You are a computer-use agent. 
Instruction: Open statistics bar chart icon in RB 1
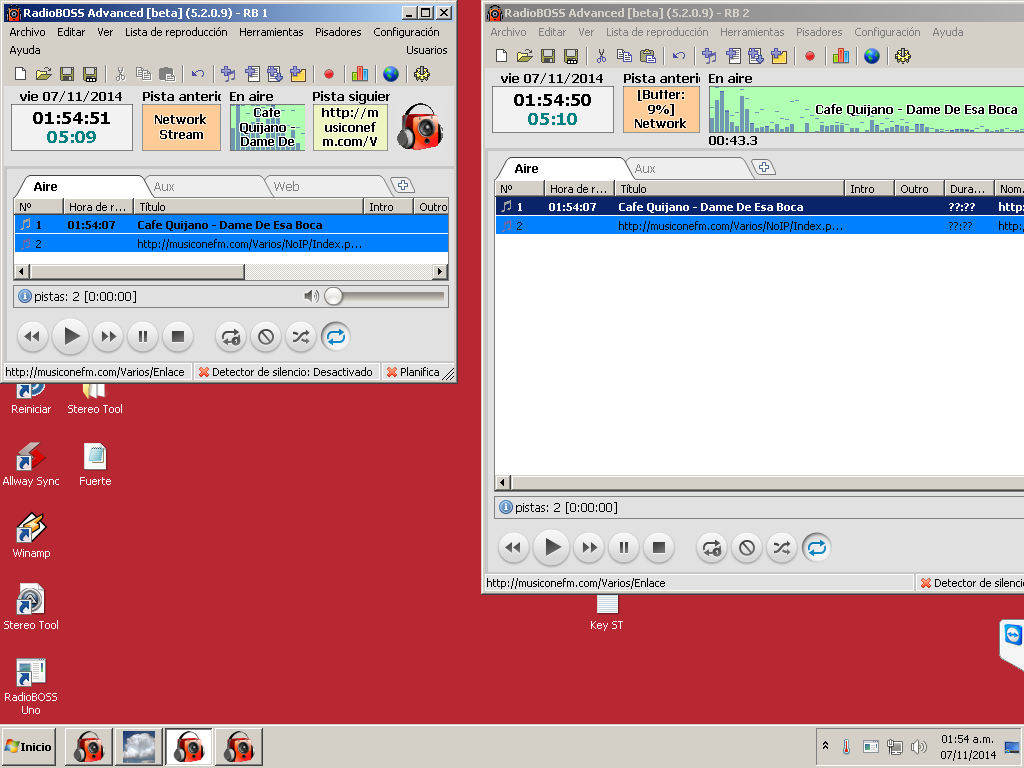pyautogui.click(x=360, y=74)
